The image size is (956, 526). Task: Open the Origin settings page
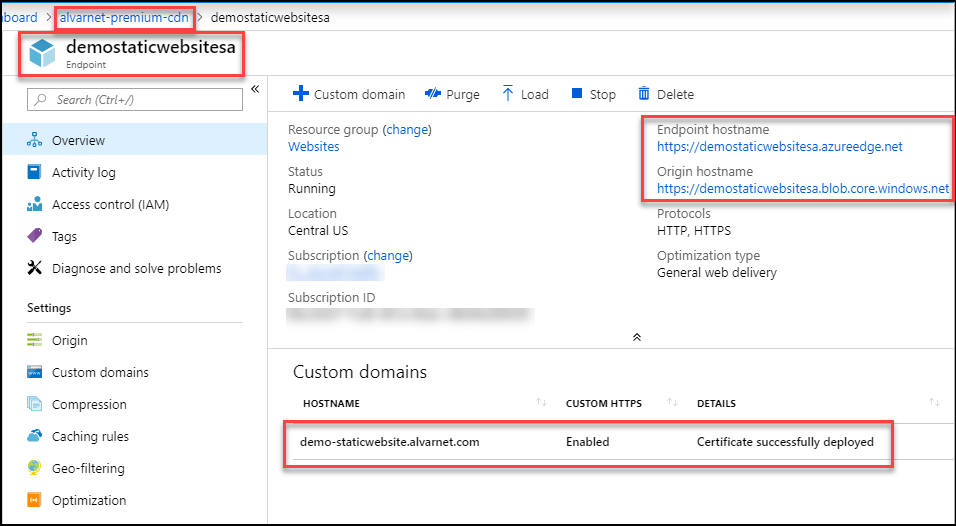pos(134,340)
